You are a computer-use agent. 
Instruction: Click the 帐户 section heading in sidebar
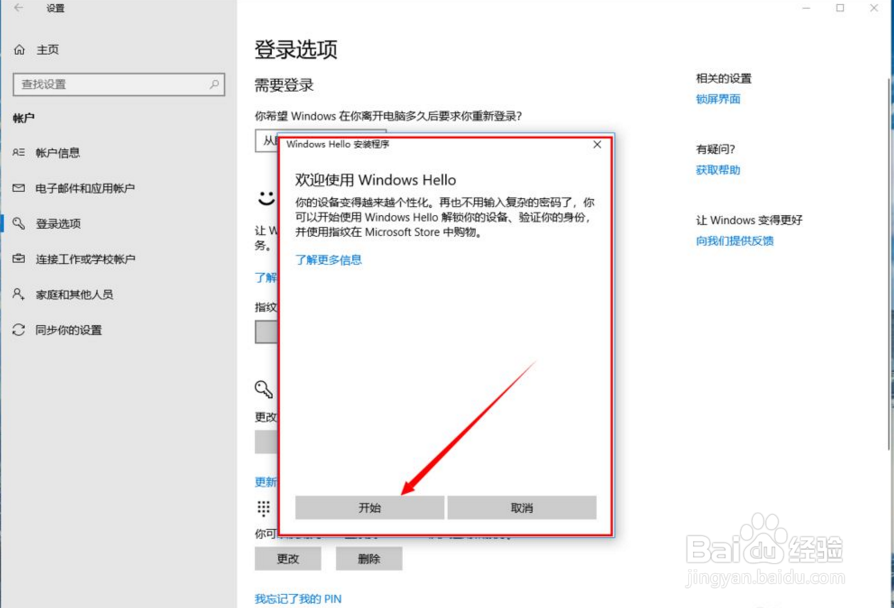tap(23, 118)
